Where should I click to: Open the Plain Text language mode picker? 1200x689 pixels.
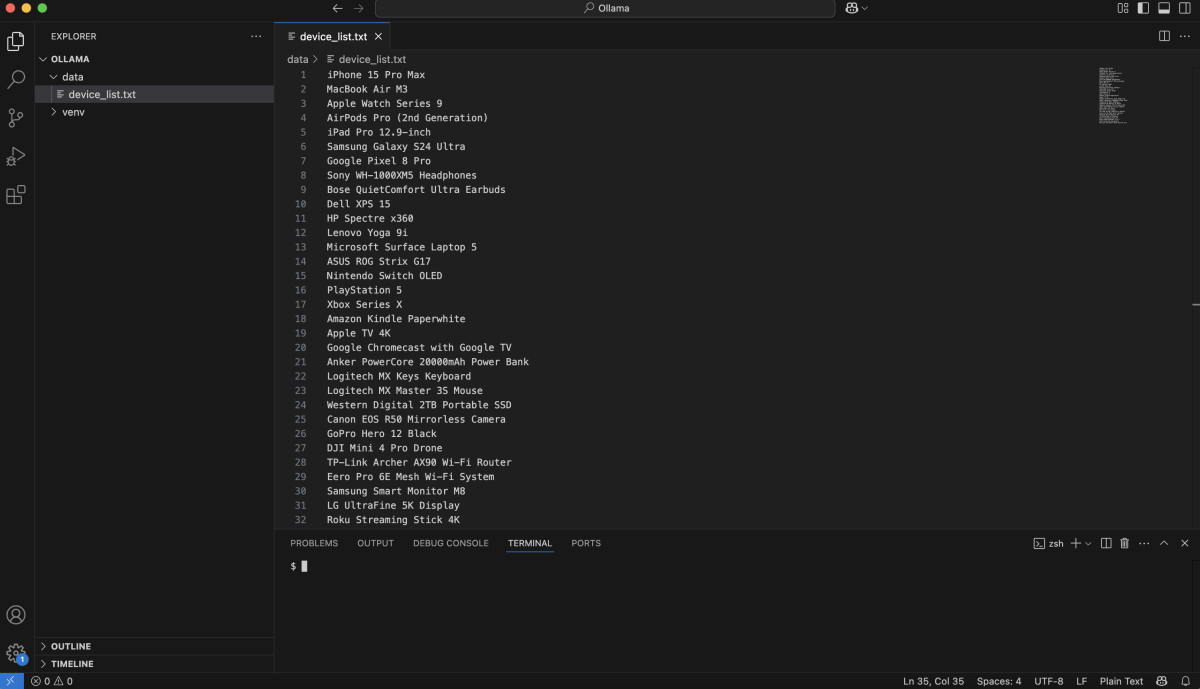coord(1121,681)
